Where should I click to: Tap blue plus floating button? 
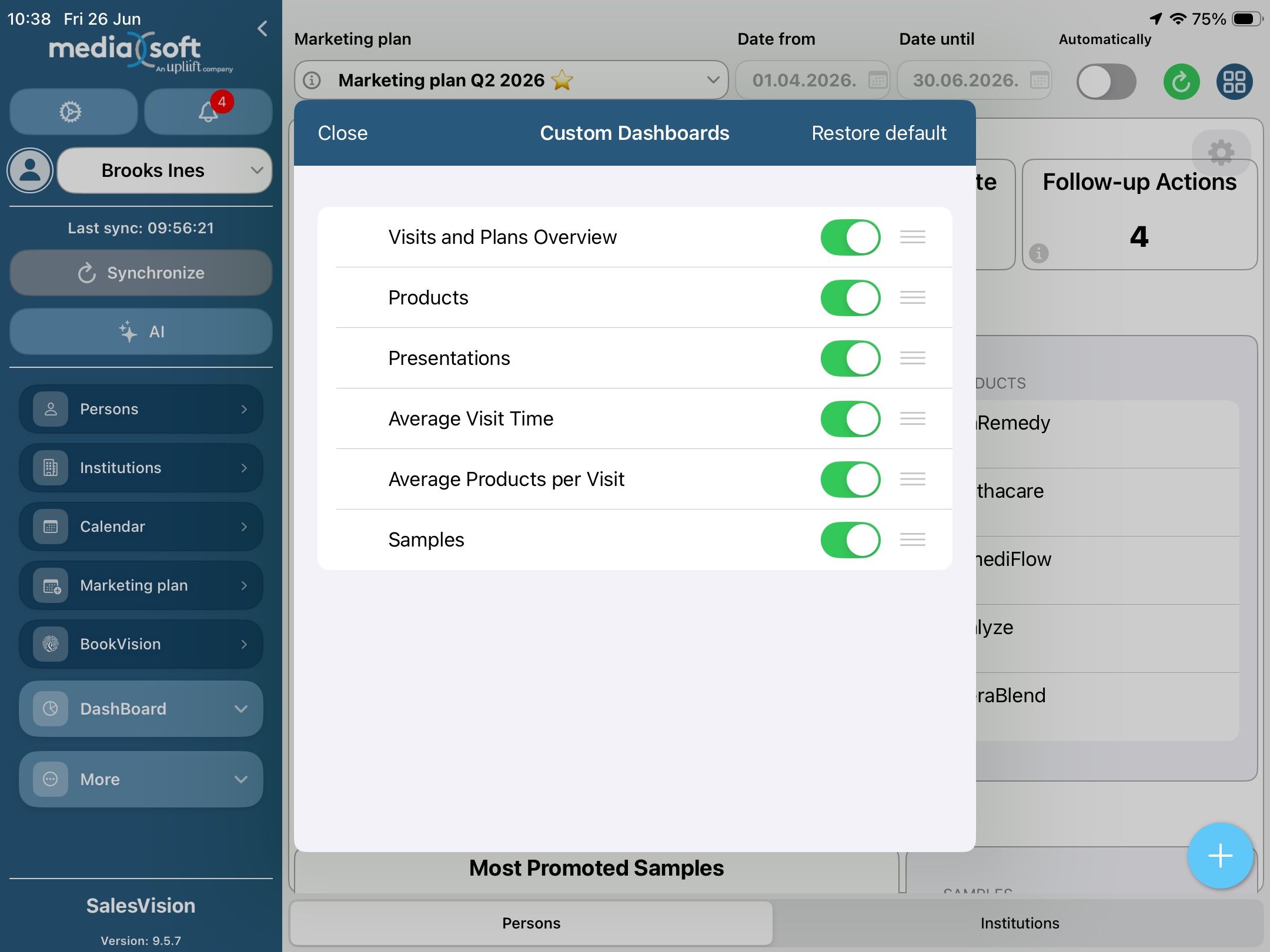pyautogui.click(x=1220, y=856)
